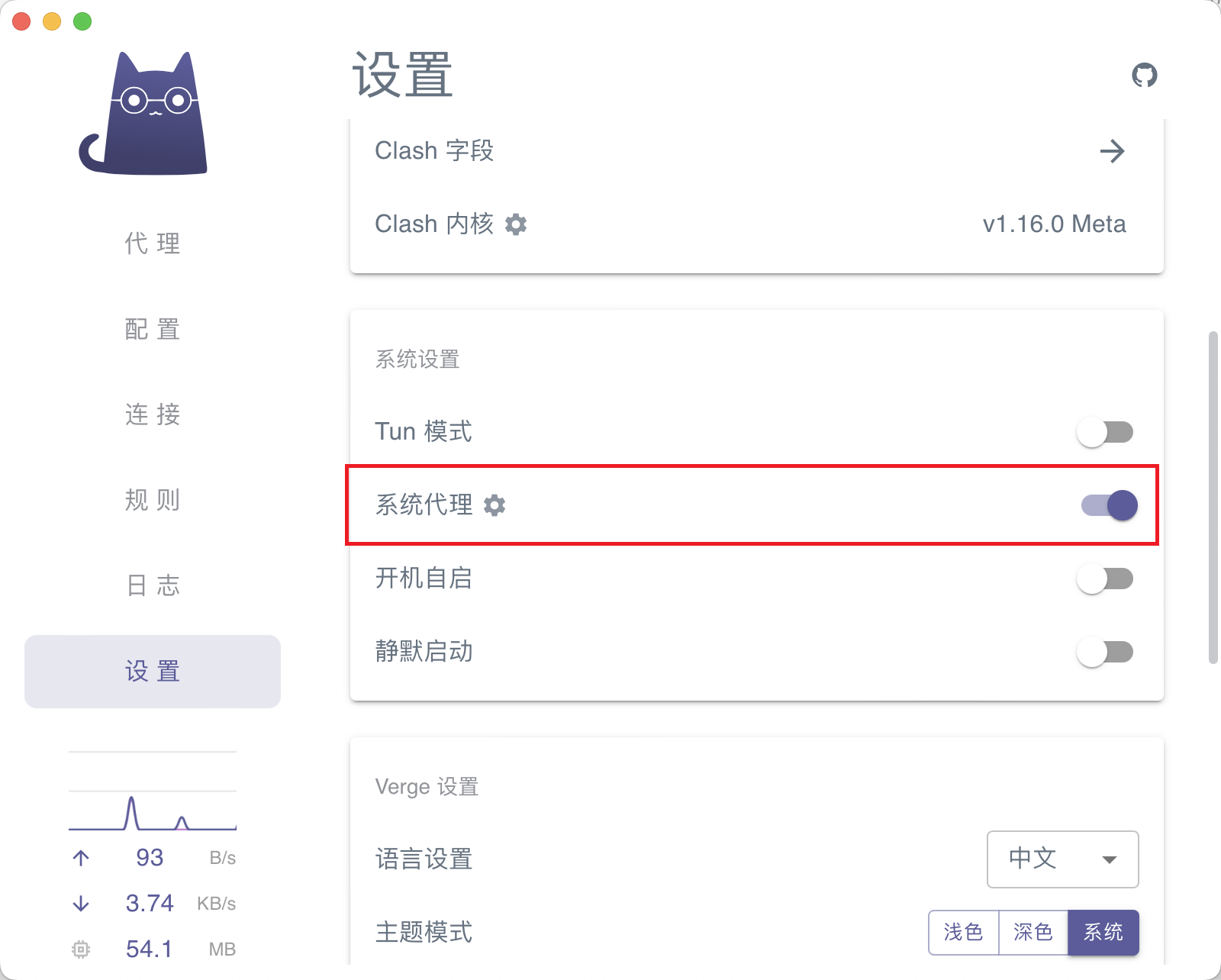Open Clash 内核 gear settings
Image resolution: width=1221 pixels, height=980 pixels.
(516, 224)
